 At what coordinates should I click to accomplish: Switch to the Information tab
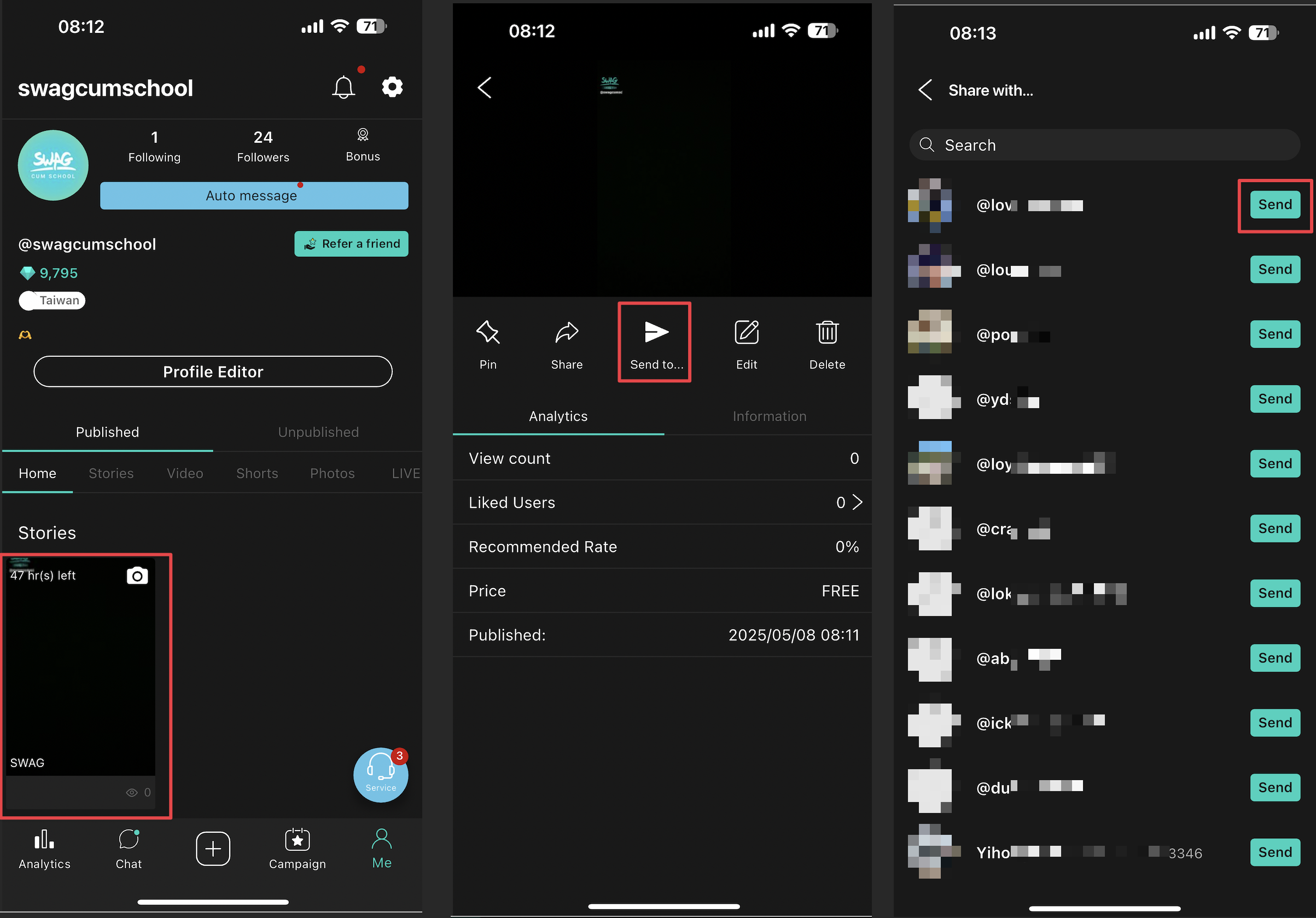[x=768, y=416]
